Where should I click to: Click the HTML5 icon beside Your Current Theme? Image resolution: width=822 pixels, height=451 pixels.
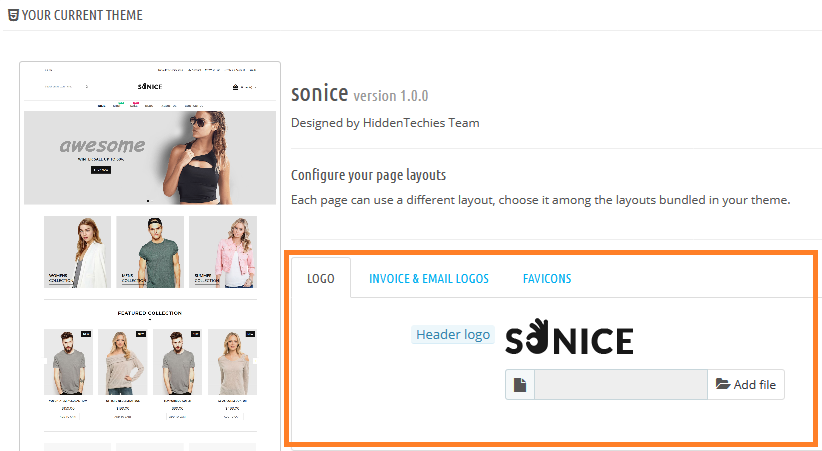tap(12, 16)
